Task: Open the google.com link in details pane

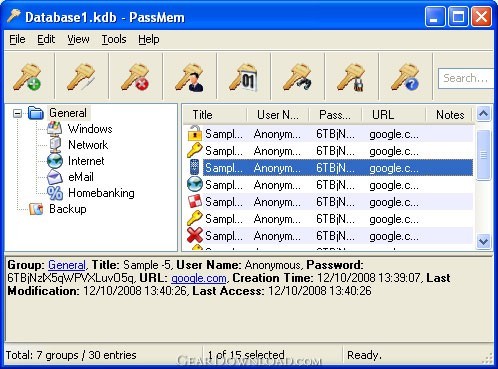Action: tap(199, 278)
